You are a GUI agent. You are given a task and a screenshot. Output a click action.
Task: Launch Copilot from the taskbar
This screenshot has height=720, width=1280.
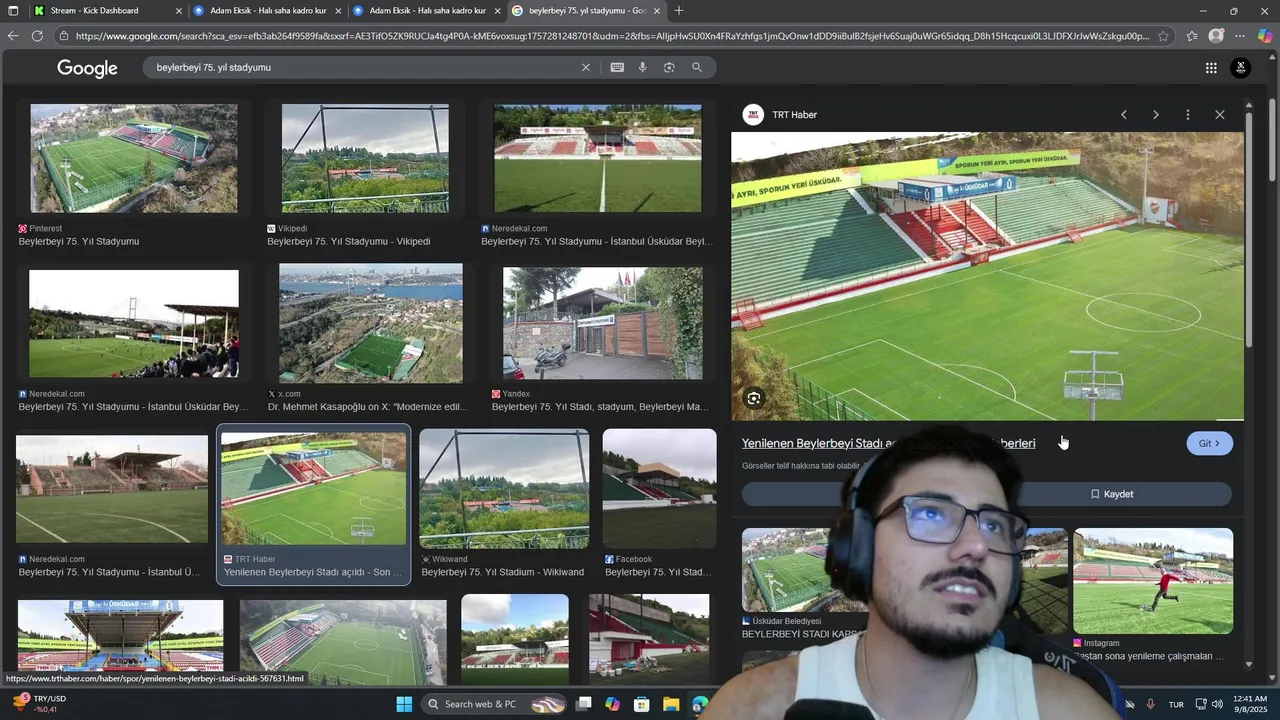pyautogui.click(x=612, y=704)
